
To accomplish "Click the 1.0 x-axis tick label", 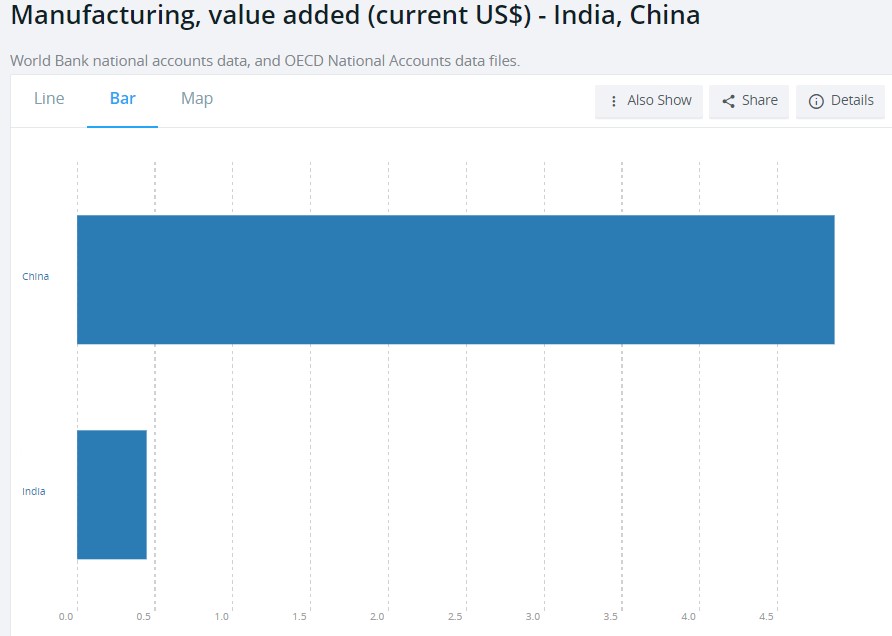I will (223, 616).
